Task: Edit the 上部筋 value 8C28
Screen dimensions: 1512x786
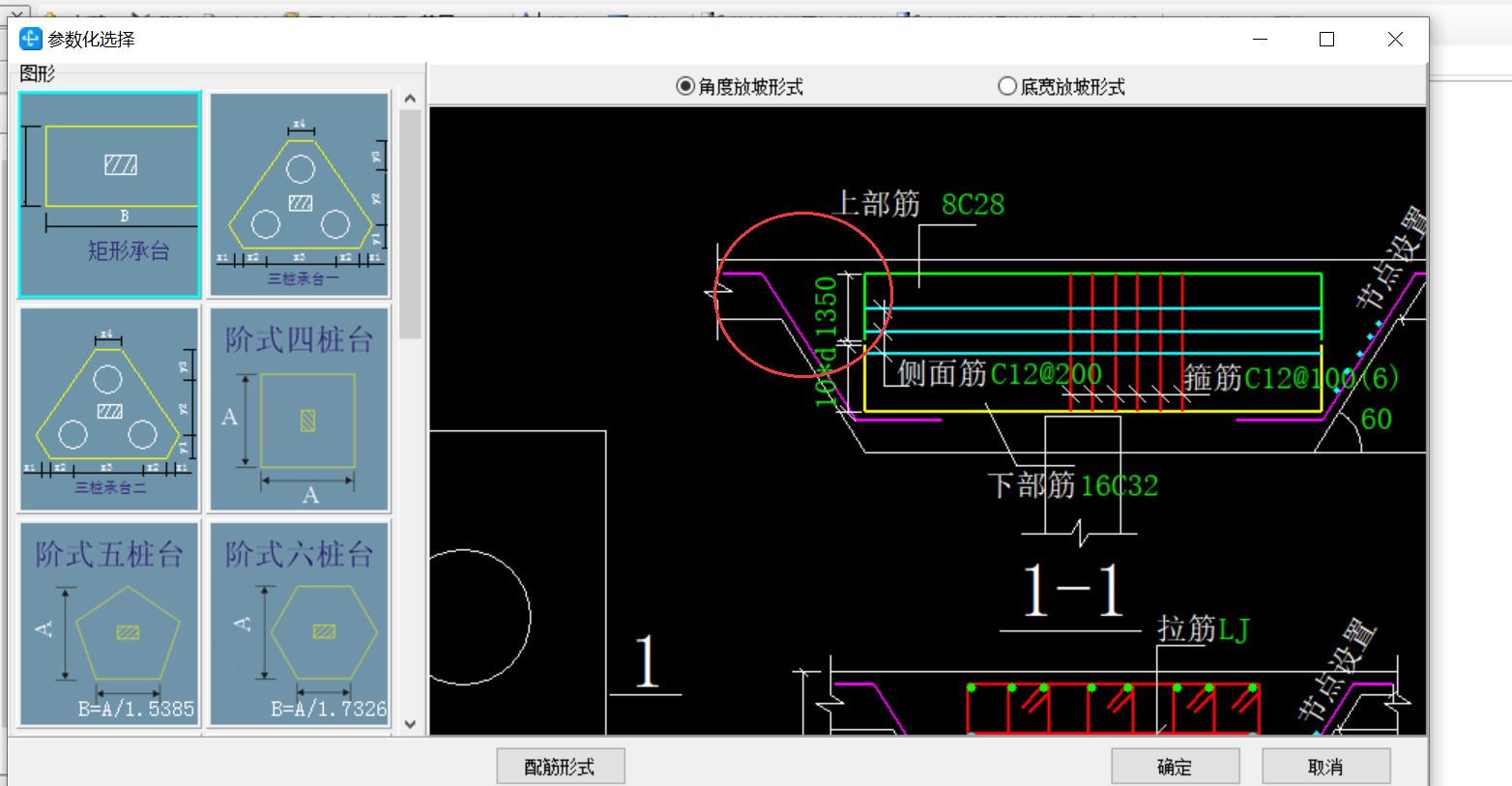Action: click(973, 204)
